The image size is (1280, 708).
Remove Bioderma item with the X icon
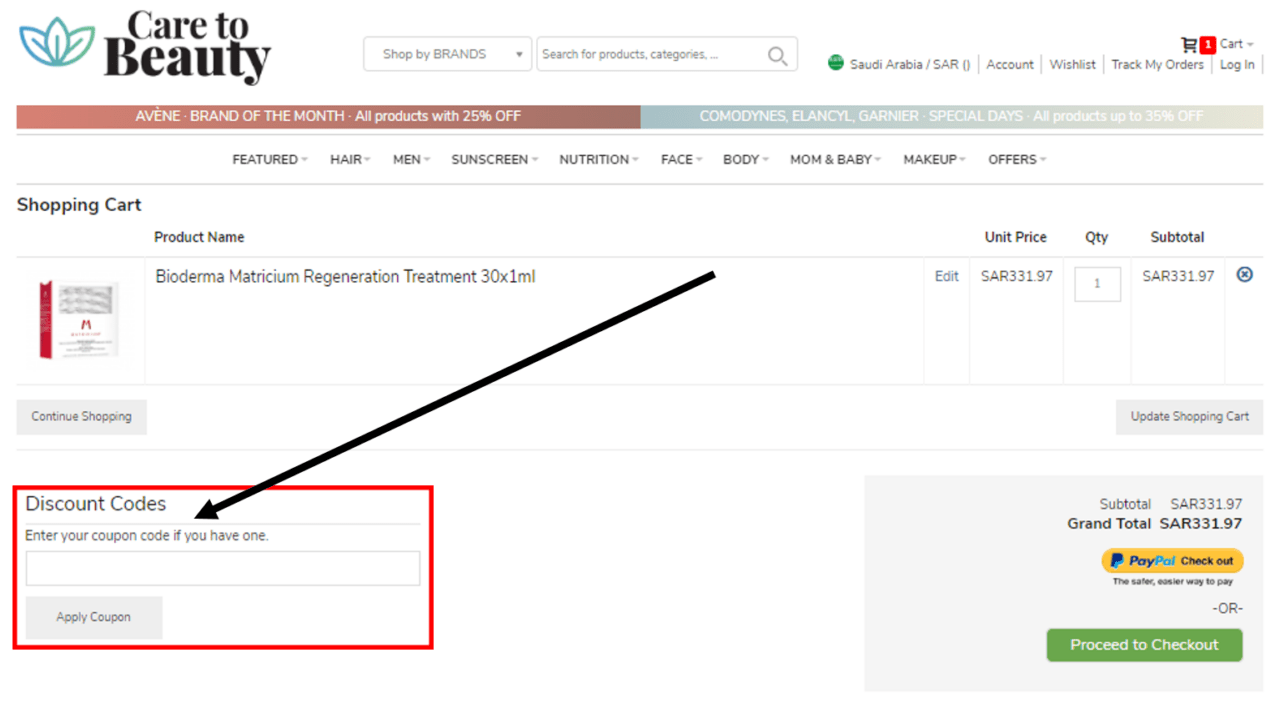(1244, 274)
